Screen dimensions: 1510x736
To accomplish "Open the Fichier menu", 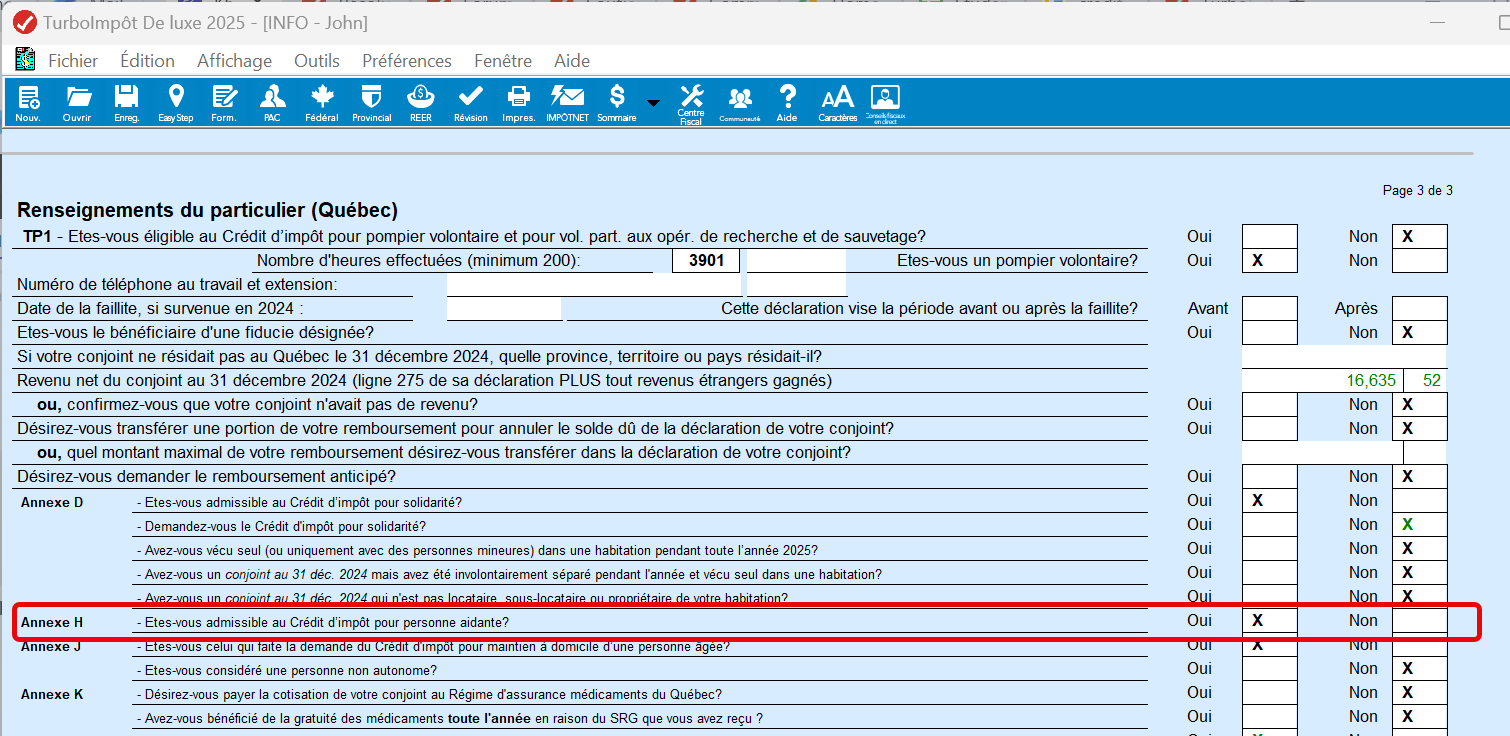I will click(x=73, y=61).
